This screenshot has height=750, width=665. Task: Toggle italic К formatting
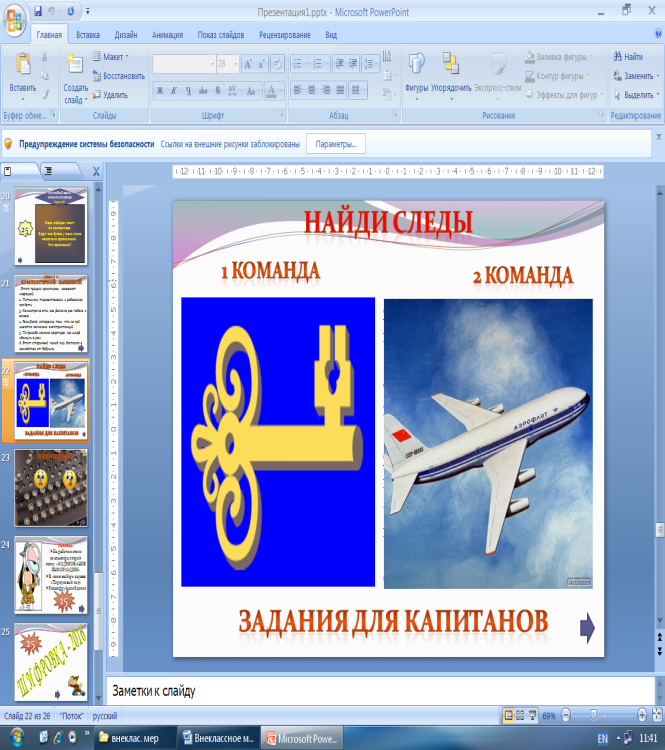click(174, 90)
